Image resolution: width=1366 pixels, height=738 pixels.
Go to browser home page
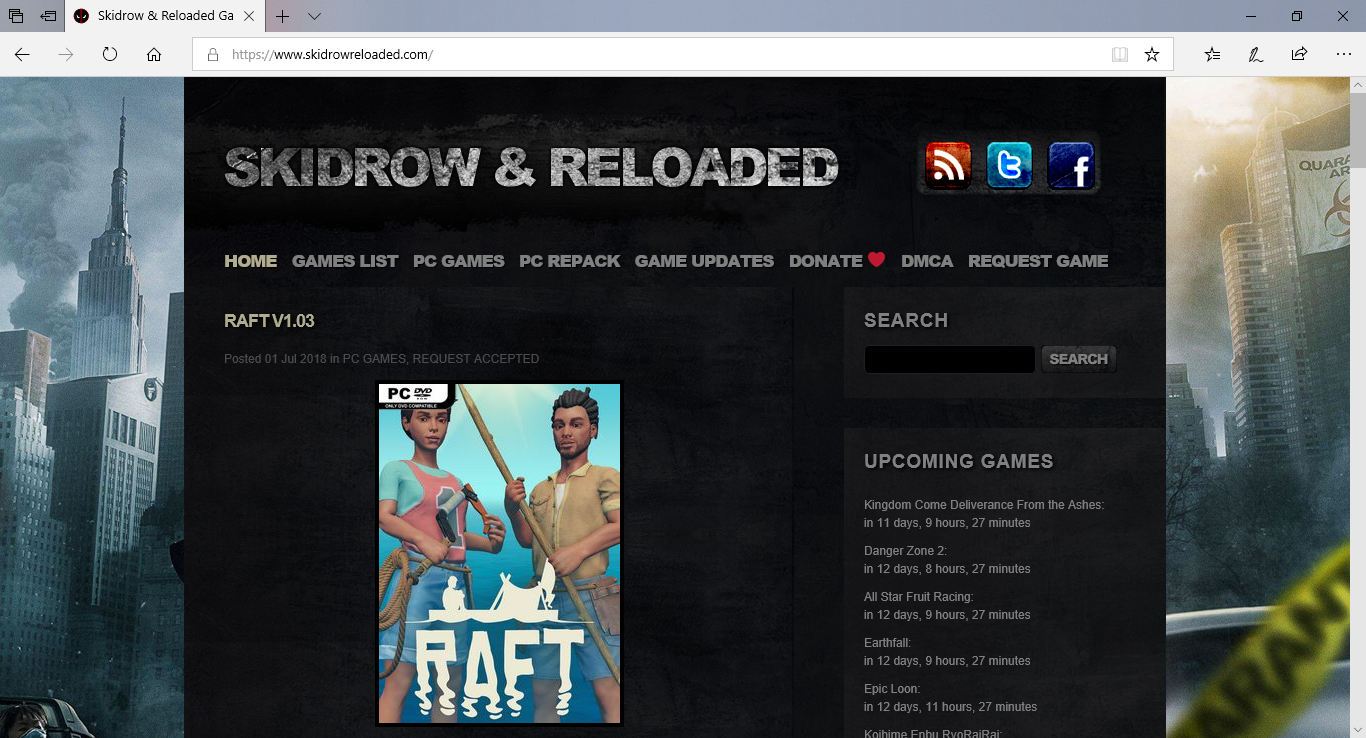click(154, 54)
